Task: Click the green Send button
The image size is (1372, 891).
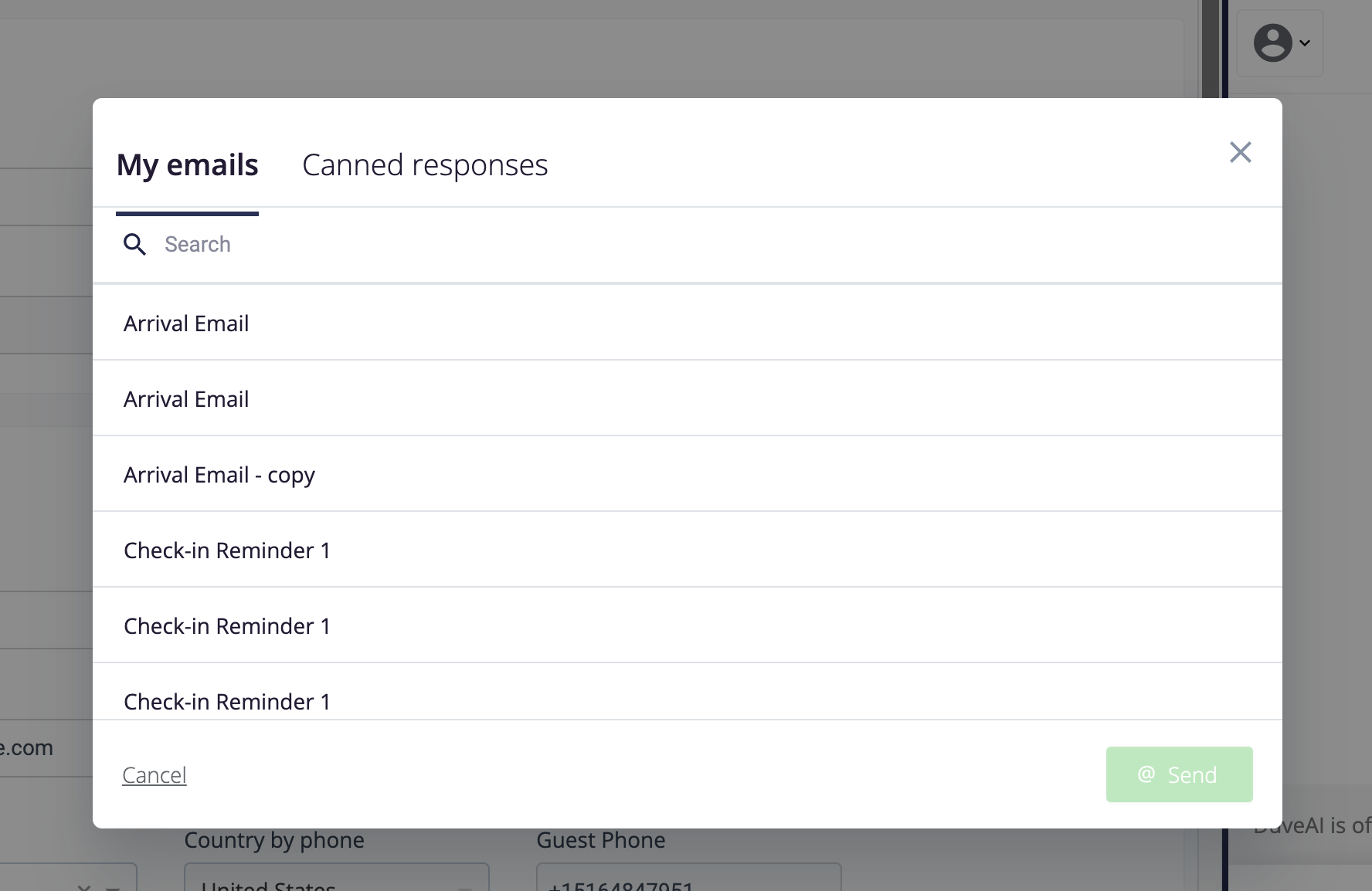Action: (x=1179, y=774)
